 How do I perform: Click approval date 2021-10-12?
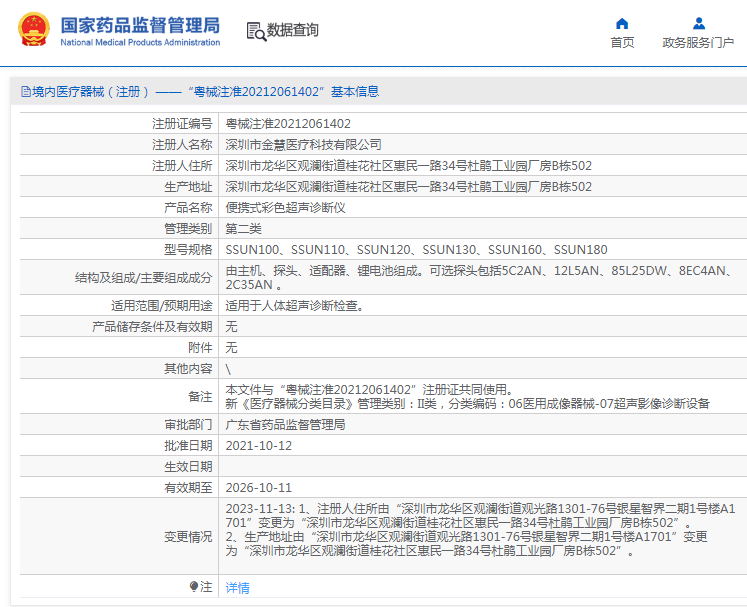tap(258, 445)
